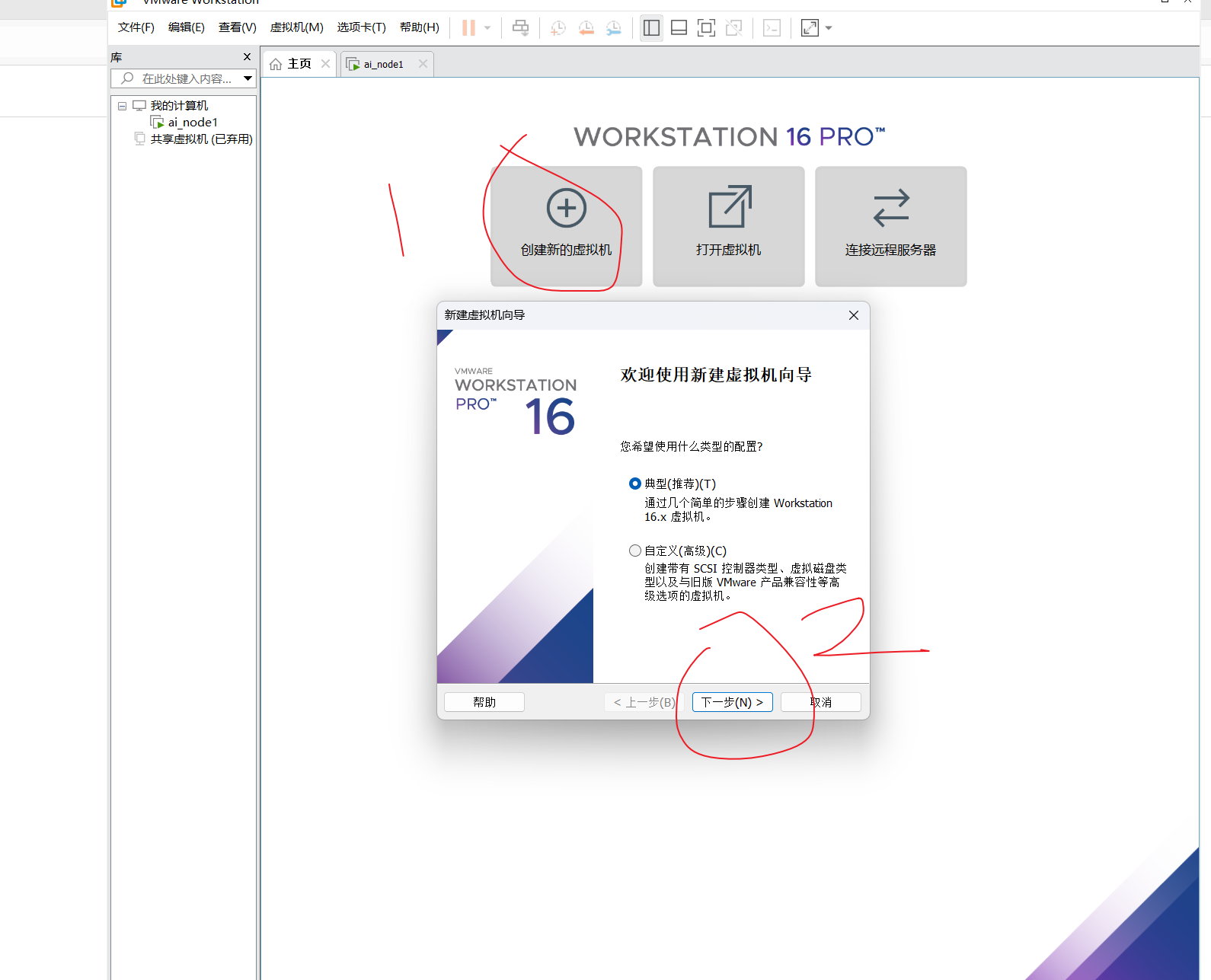1211x980 pixels.
Task: Open the 查看(V) menu
Action: 238,27
